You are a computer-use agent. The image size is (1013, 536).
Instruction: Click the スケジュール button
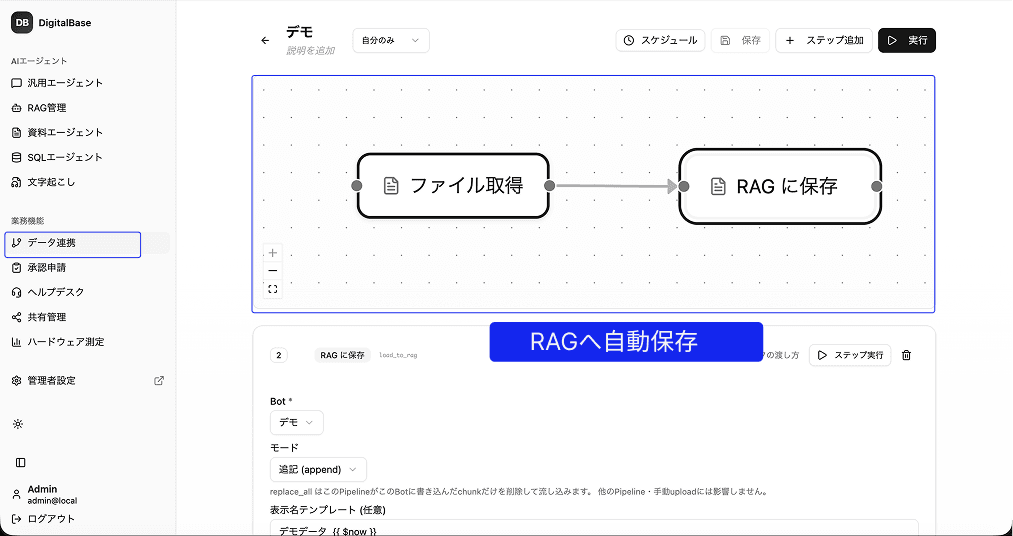pos(660,40)
